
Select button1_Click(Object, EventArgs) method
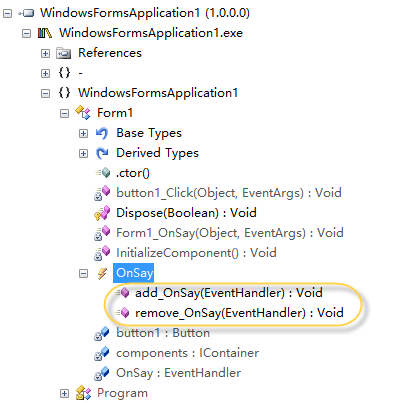(229, 193)
